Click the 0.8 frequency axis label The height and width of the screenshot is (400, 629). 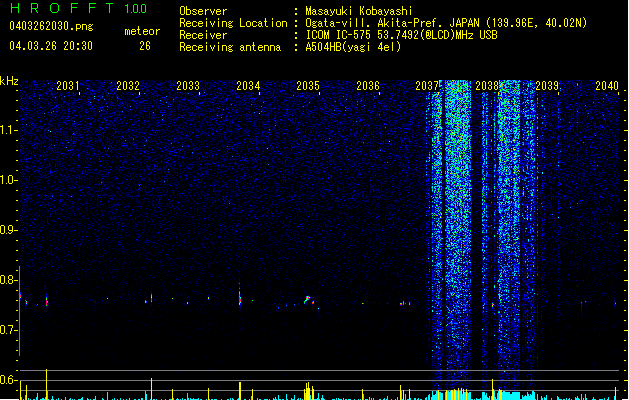9,280
